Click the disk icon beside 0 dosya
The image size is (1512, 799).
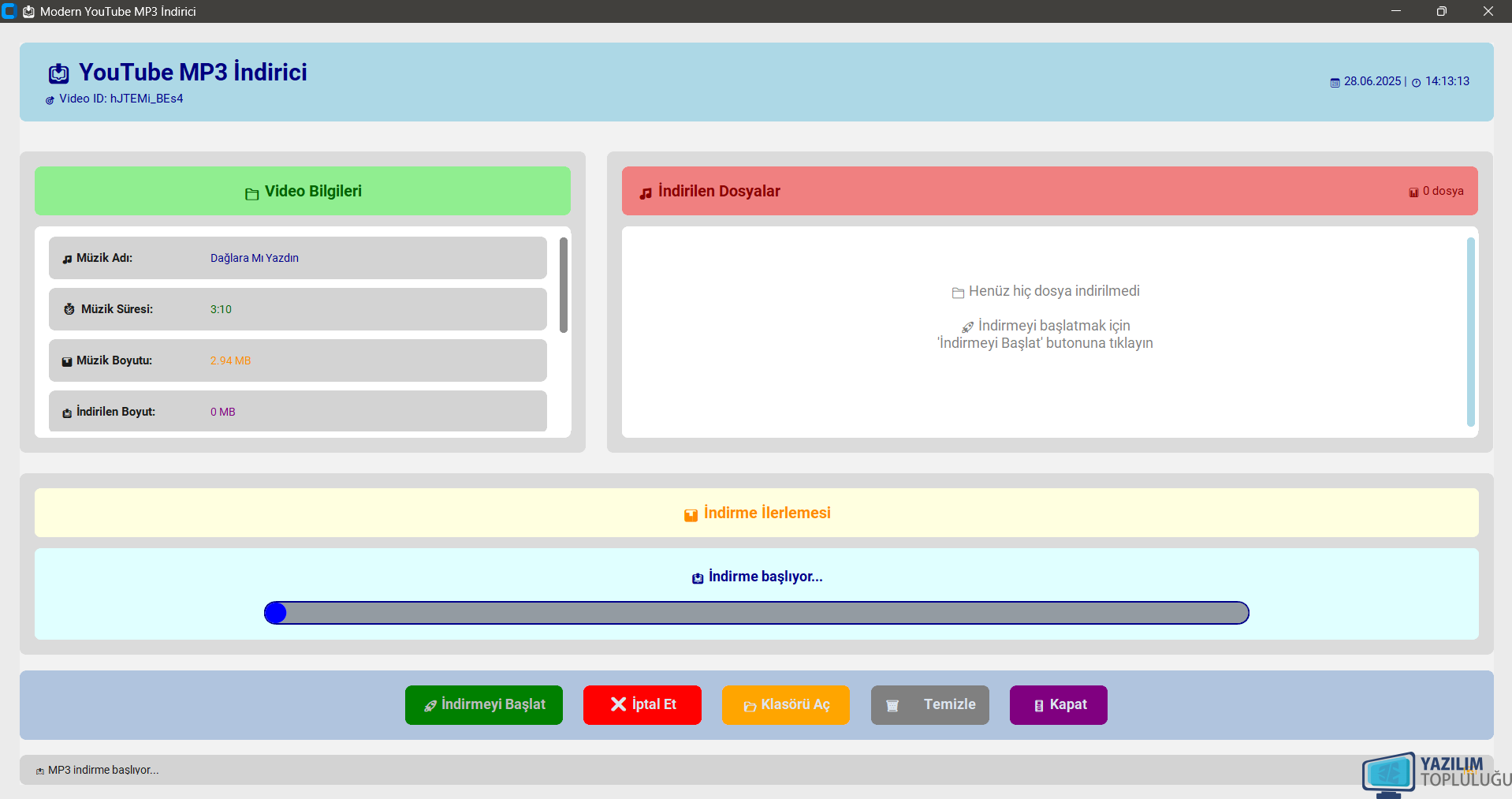tap(1413, 192)
